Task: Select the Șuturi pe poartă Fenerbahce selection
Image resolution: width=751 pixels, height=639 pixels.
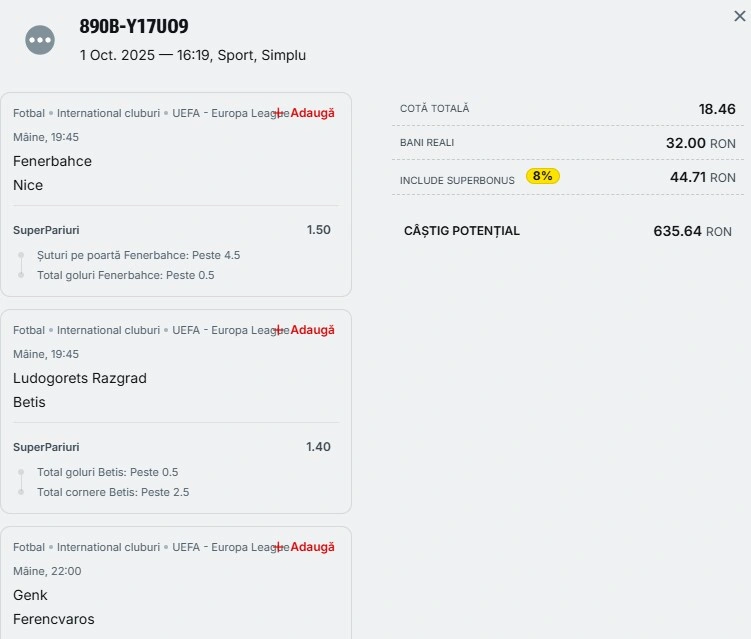Action: 138,255
